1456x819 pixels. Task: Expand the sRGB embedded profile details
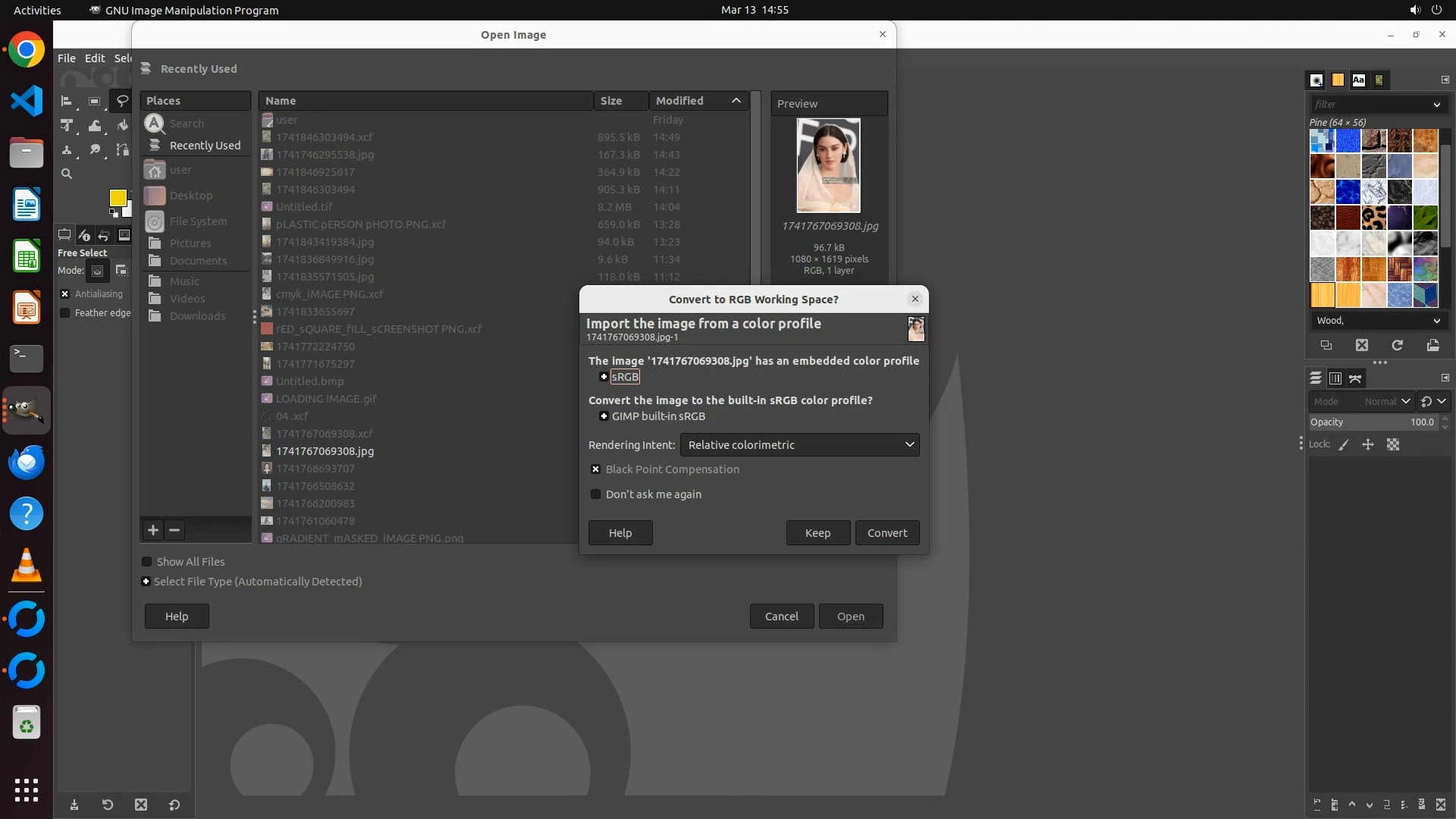[x=604, y=377]
